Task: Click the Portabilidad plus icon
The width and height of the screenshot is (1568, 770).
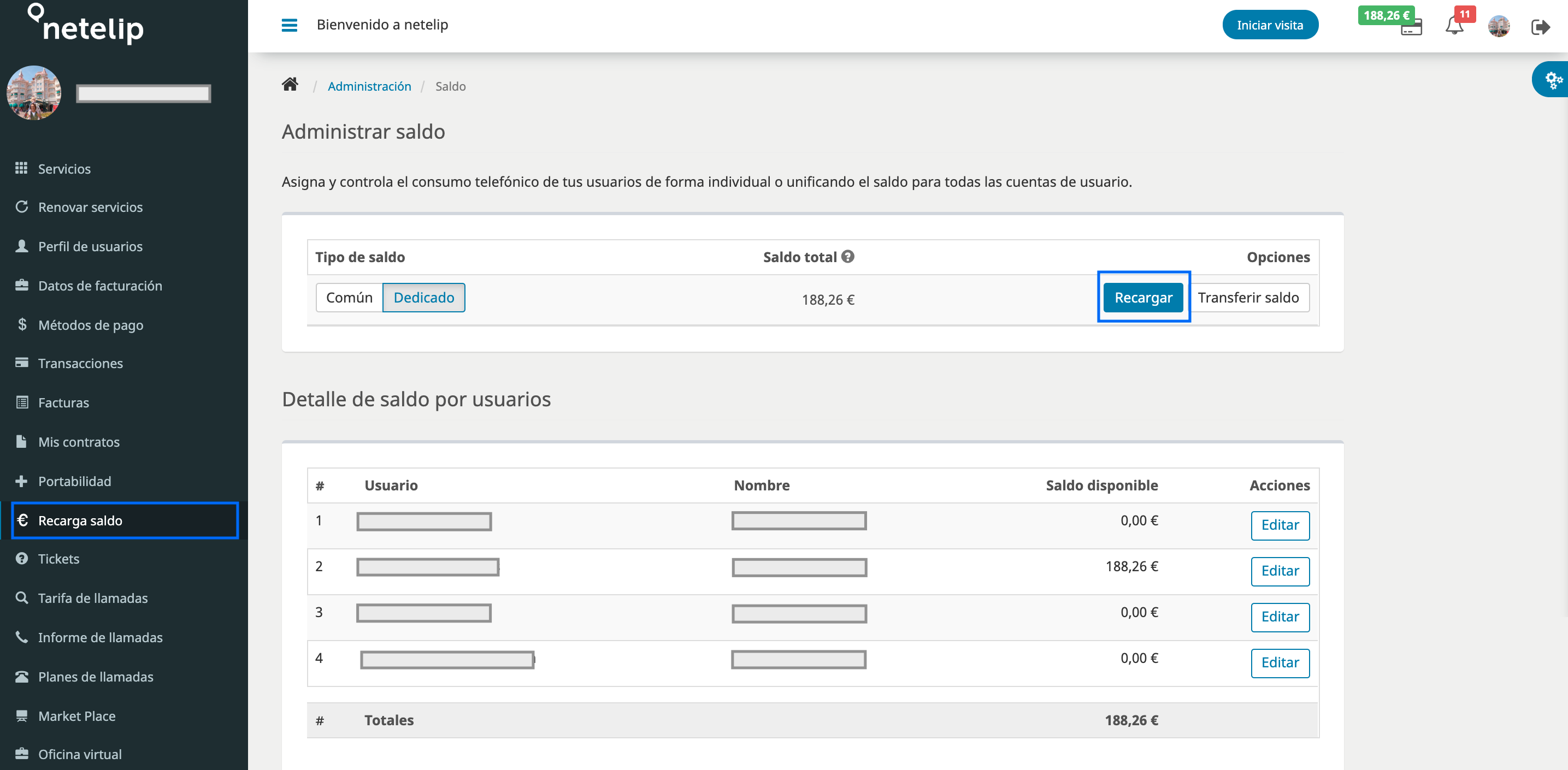Action: 21,481
